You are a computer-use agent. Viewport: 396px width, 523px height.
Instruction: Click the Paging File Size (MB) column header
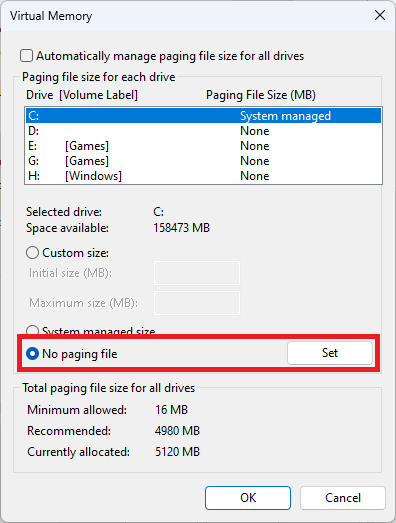tap(261, 95)
